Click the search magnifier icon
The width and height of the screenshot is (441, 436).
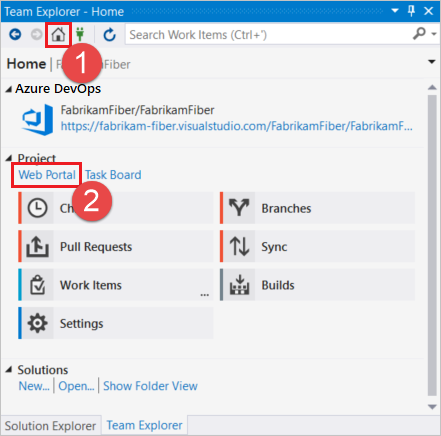pyautogui.click(x=419, y=34)
